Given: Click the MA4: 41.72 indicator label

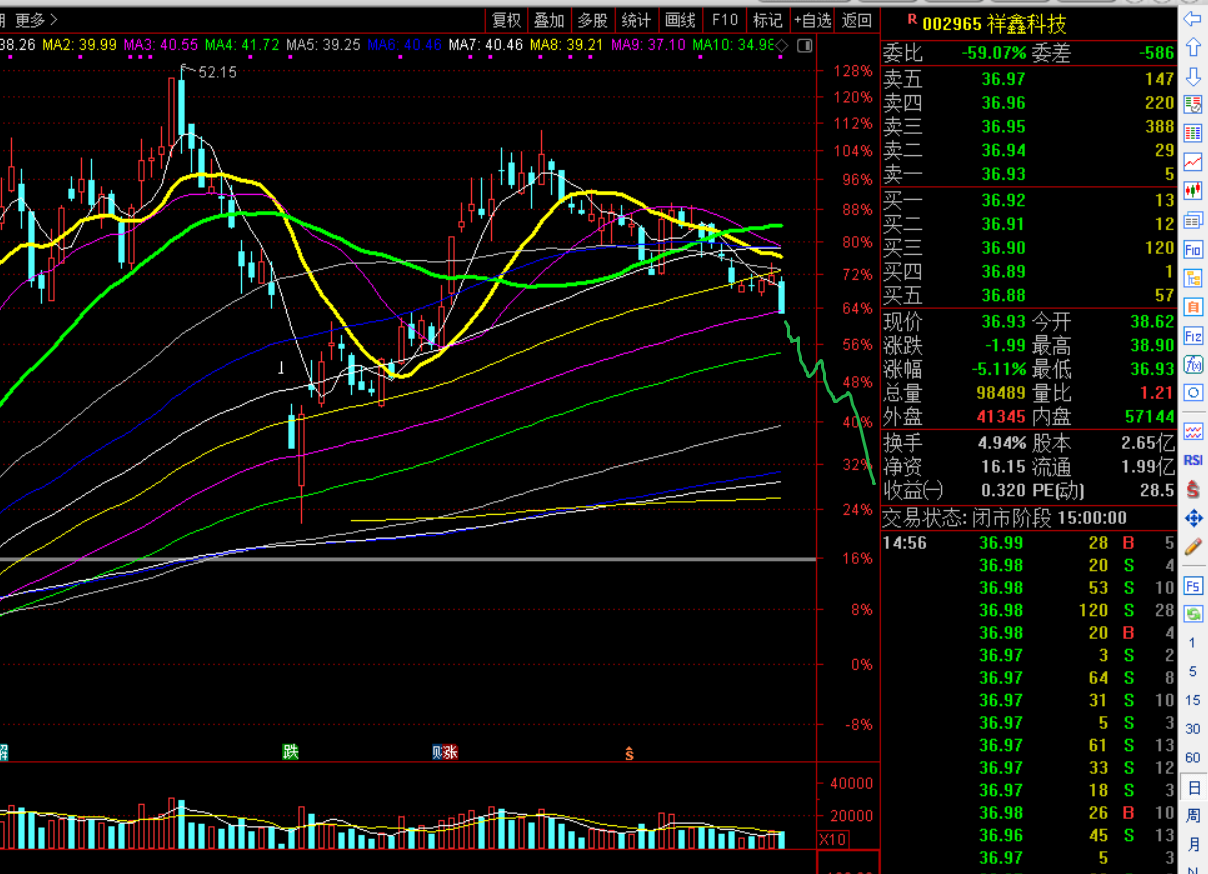Looking at the screenshot, I should click(241, 46).
